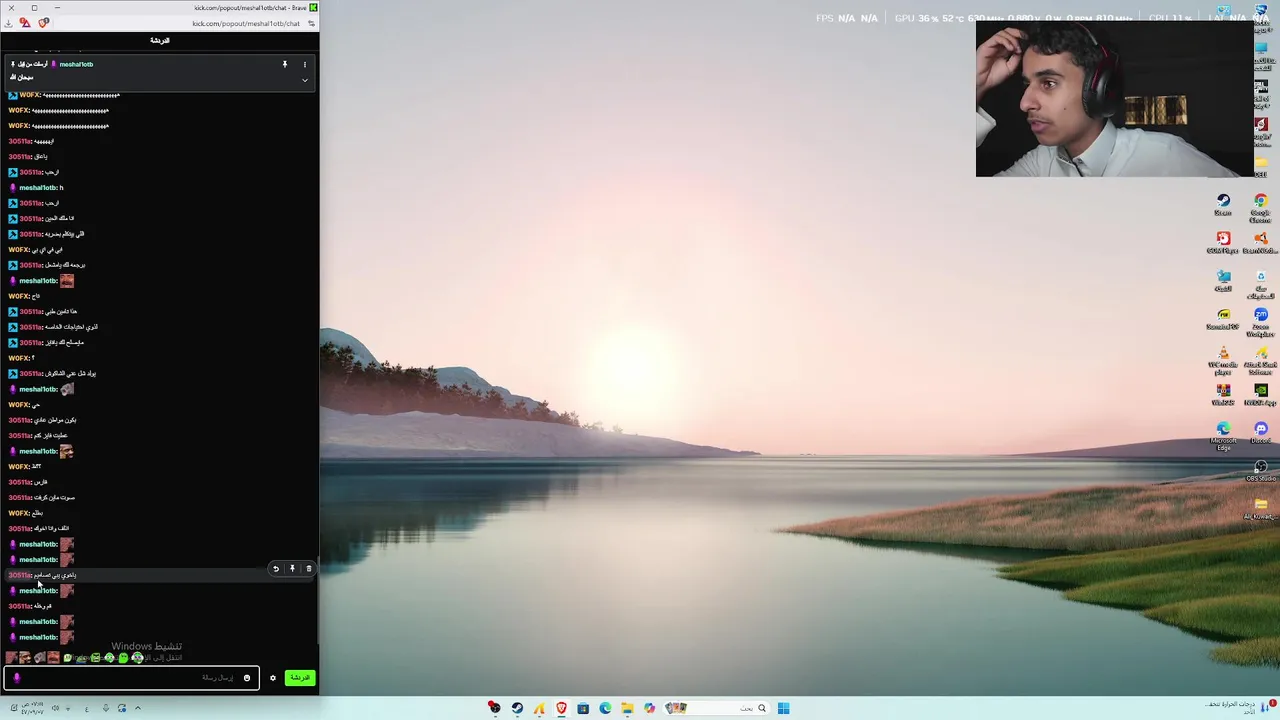Viewport: 1280px width, 720px height.
Task: Open the GOM Player desktop shortcut
Action: click(x=1223, y=243)
